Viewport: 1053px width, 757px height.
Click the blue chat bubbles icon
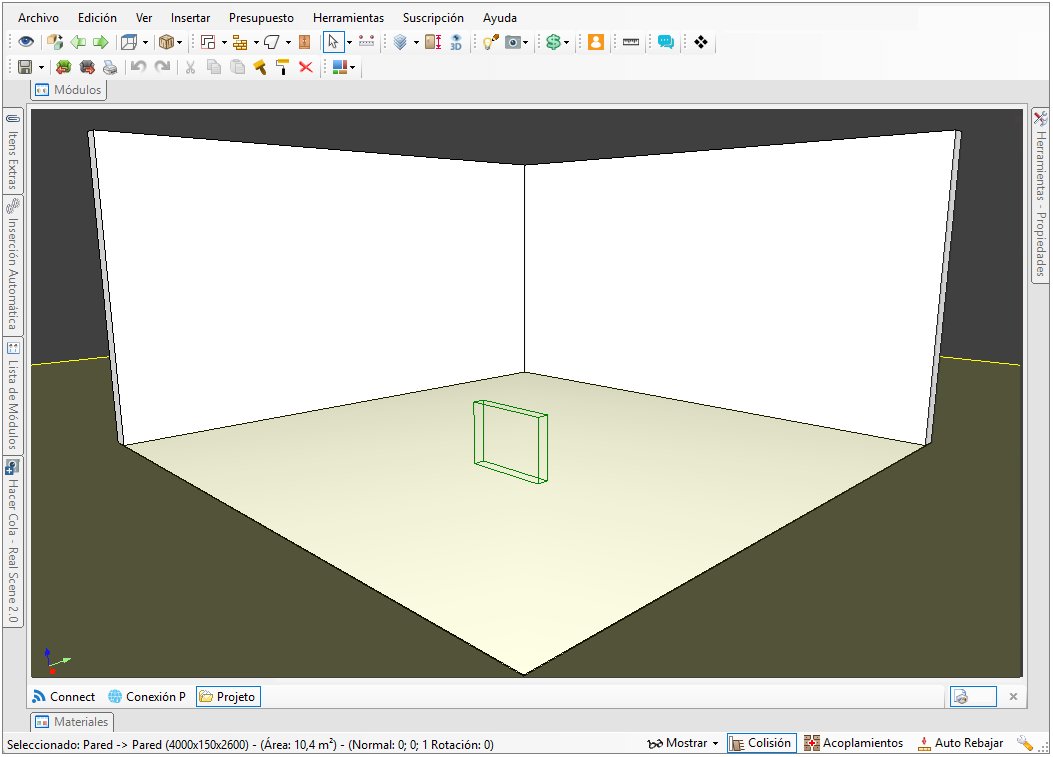666,42
